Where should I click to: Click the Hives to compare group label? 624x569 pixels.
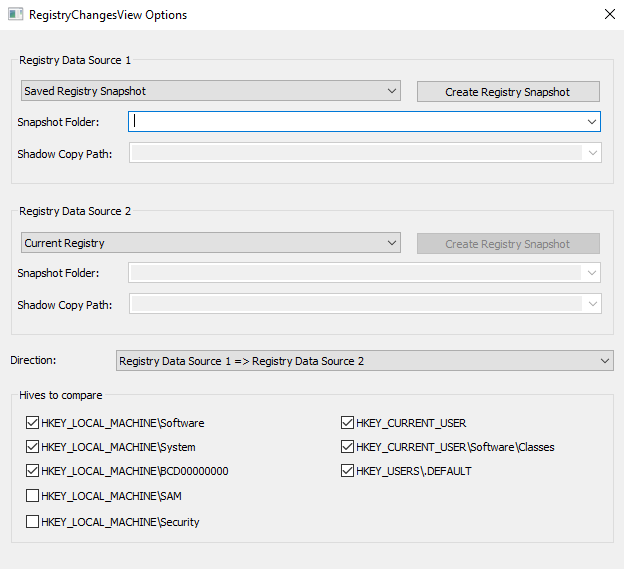60,395
